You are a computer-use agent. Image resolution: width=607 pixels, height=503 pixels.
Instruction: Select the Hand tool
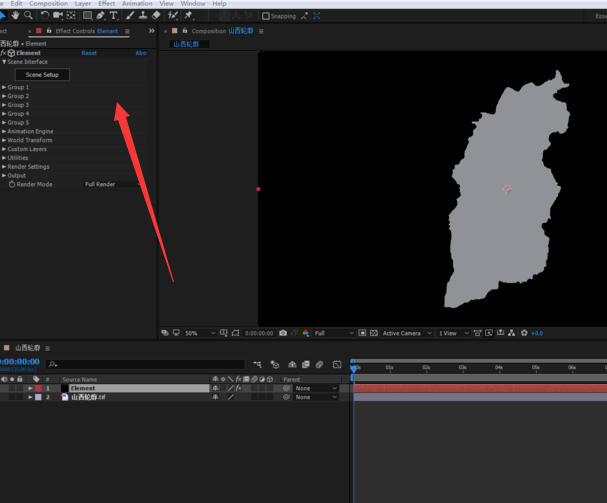tap(15, 15)
